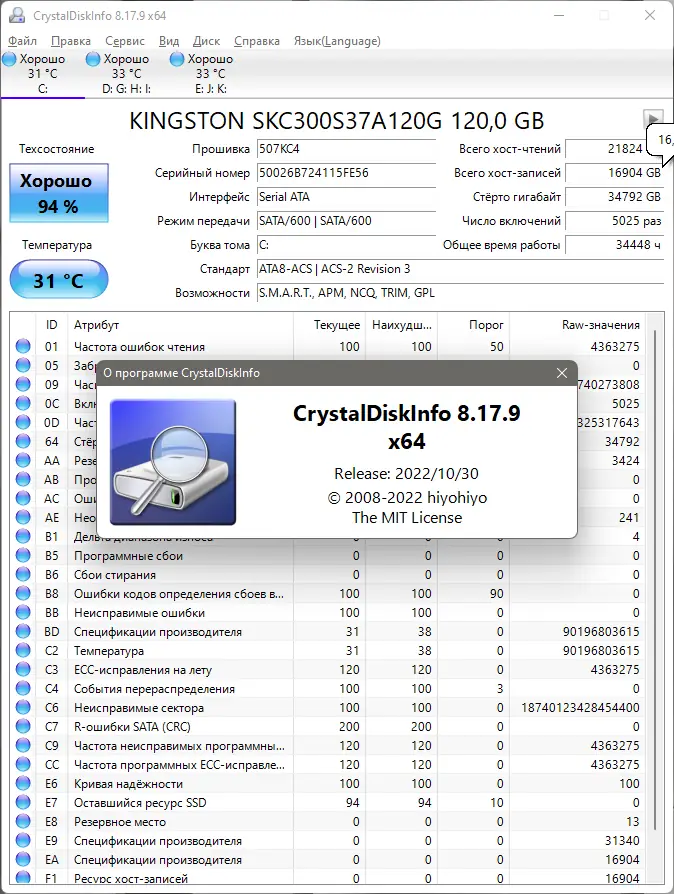Viewport: 674px width, 894px height.
Task: Click the serial number field 50026B724115FE56
Action: click(x=346, y=173)
